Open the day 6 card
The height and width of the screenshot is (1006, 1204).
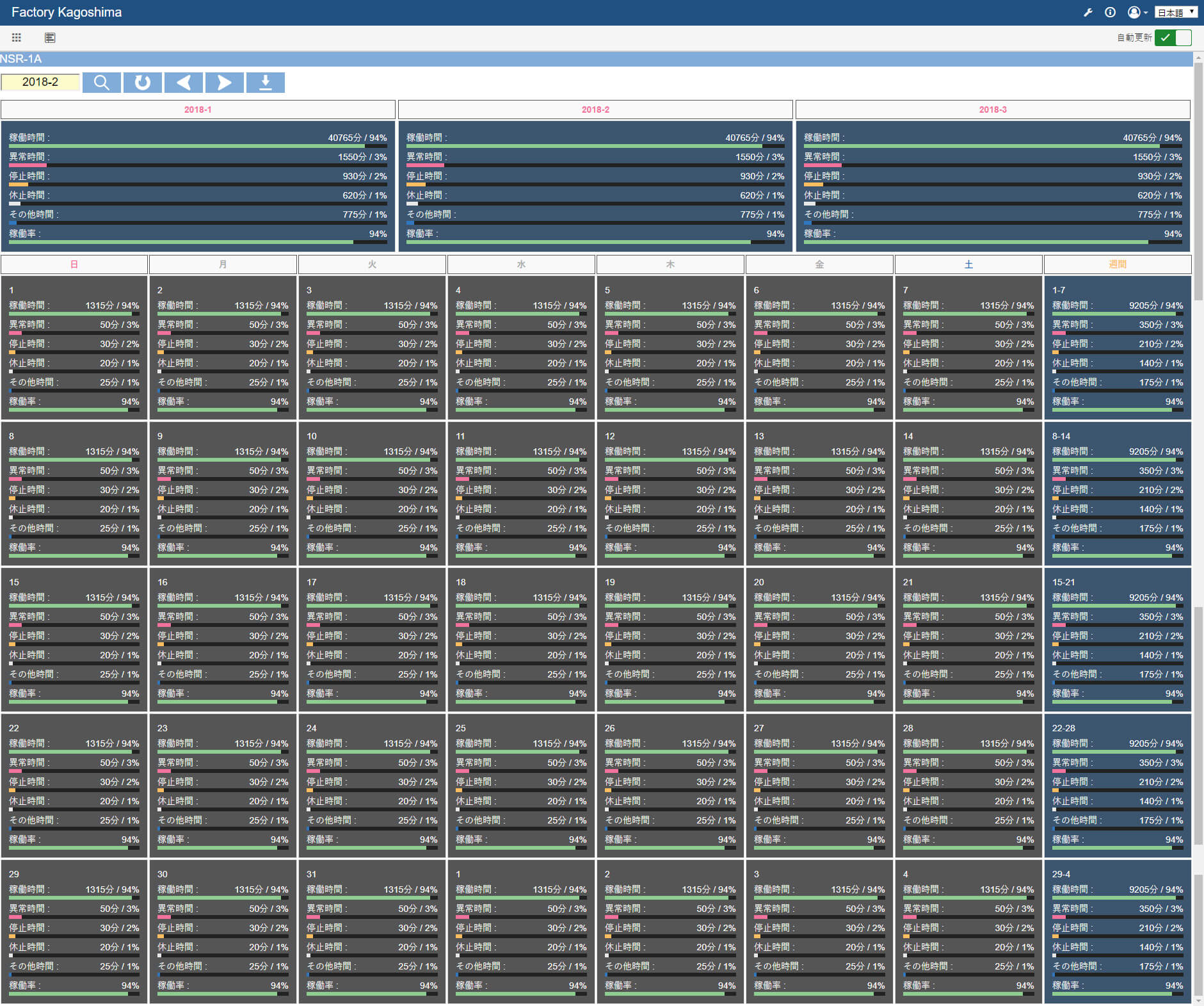[x=819, y=348]
